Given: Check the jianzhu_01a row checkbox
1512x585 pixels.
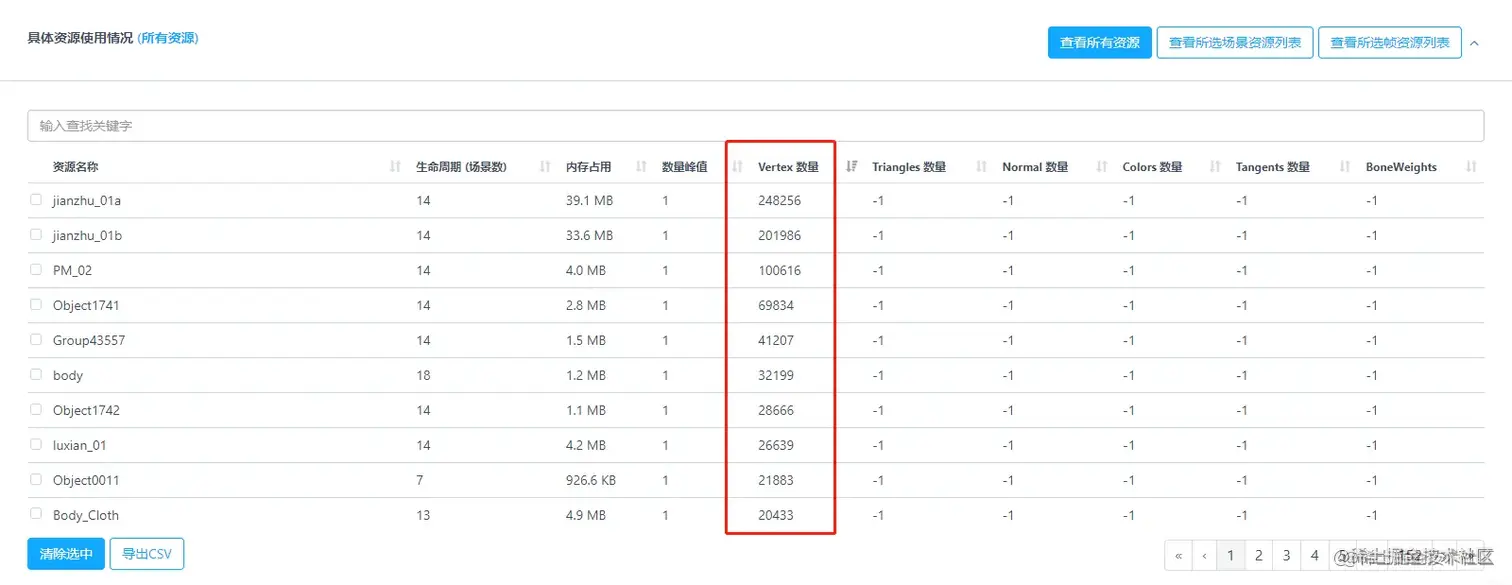Looking at the screenshot, I should (x=36, y=200).
